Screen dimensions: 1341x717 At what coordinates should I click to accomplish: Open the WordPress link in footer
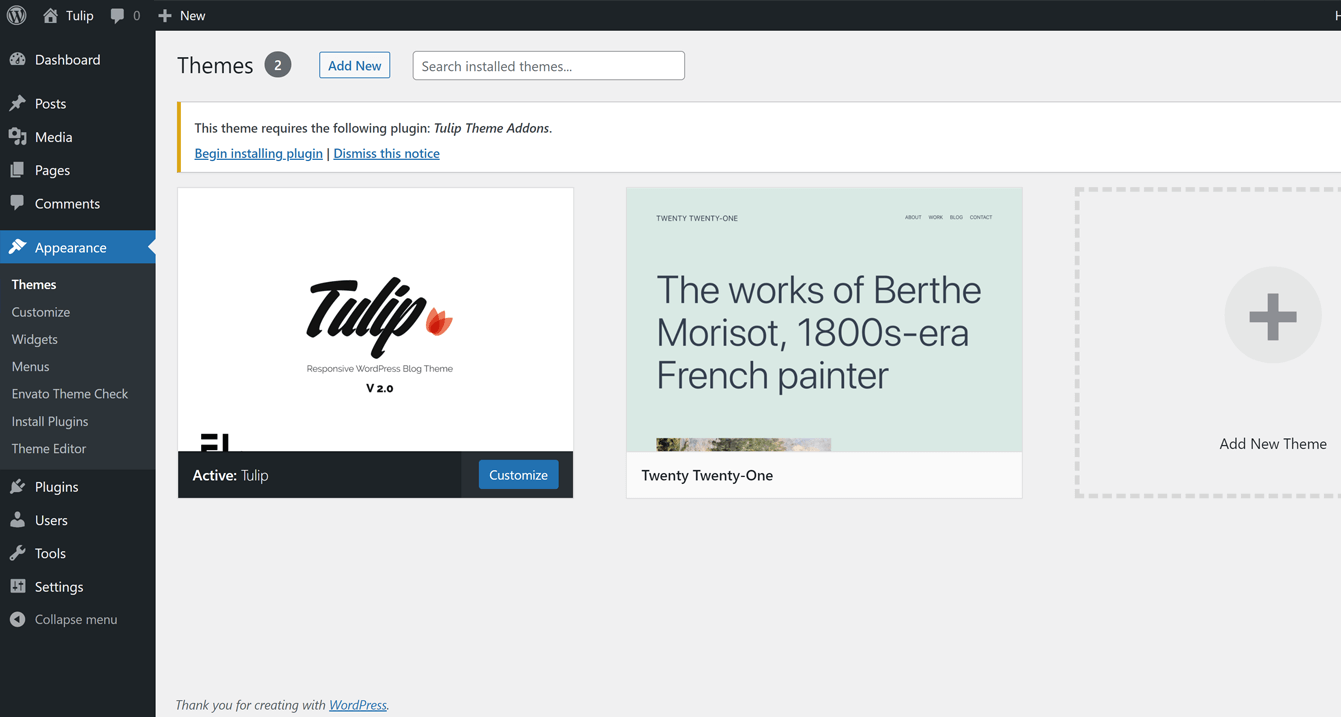358,705
